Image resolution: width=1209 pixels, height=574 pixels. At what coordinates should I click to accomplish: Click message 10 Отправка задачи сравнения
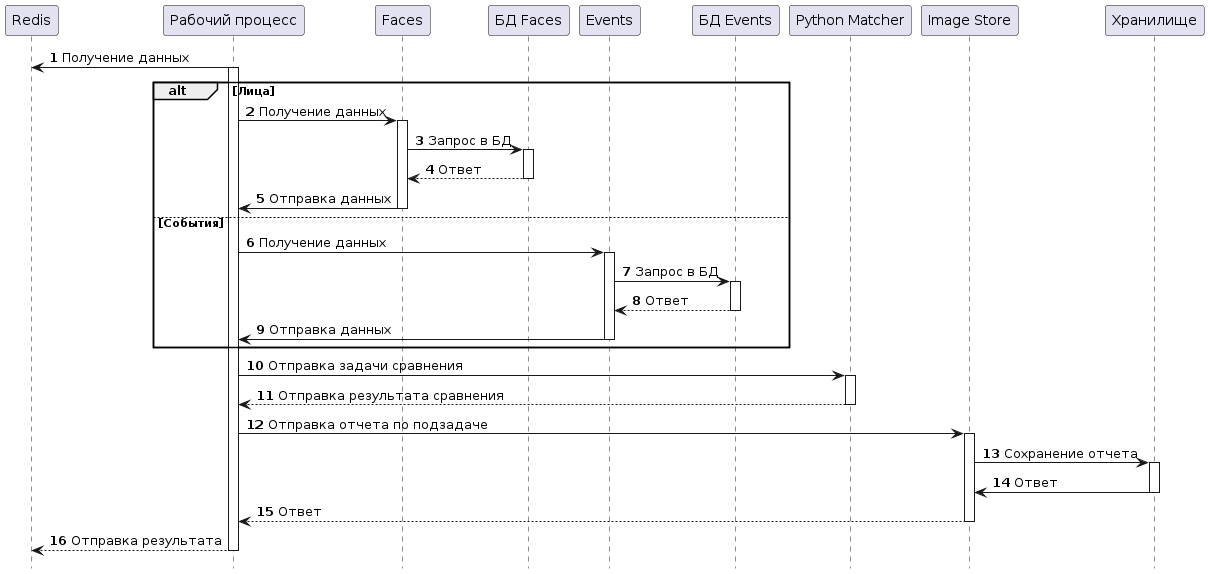pyautogui.click(x=354, y=367)
